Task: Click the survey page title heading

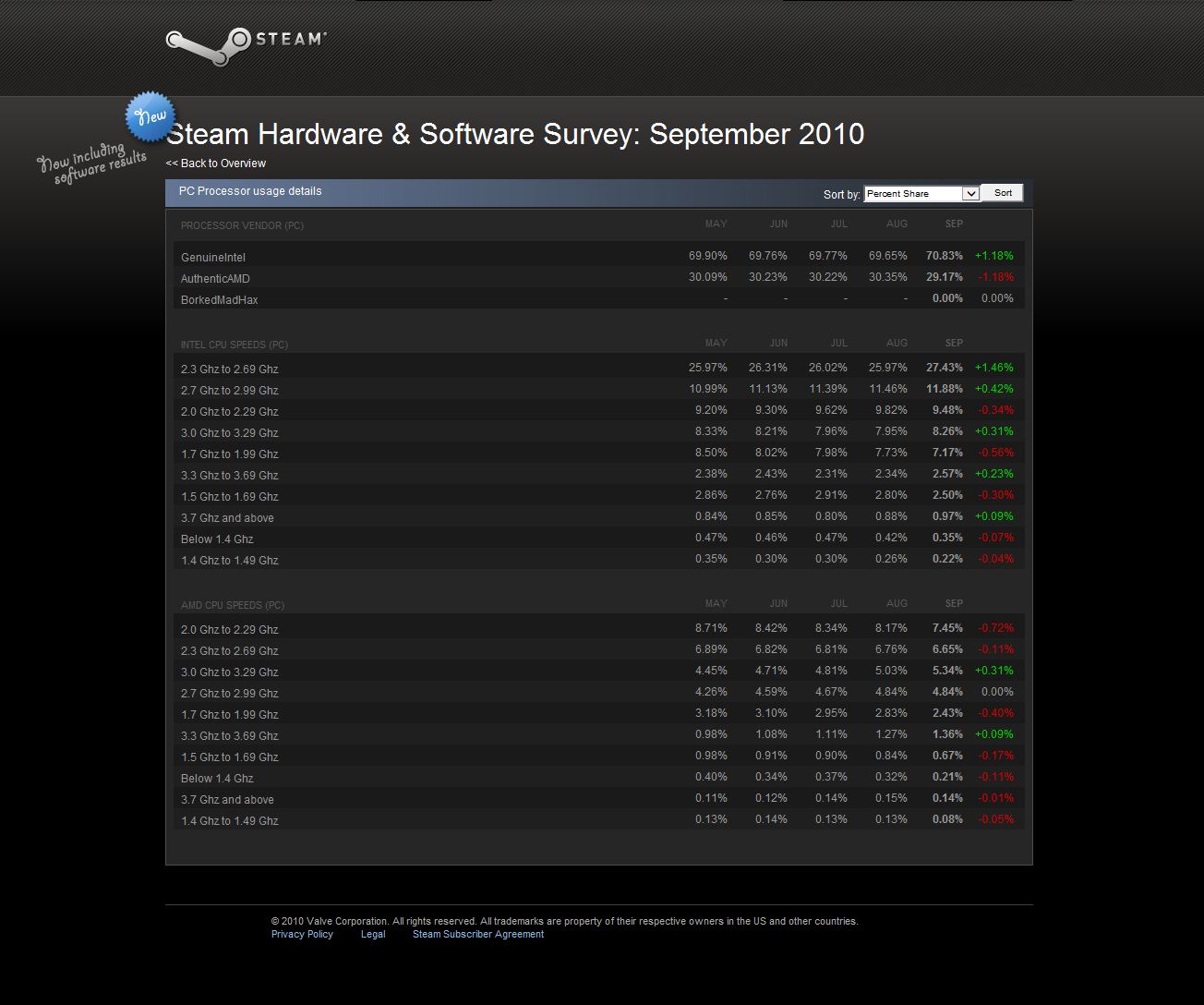Action: tap(515, 134)
